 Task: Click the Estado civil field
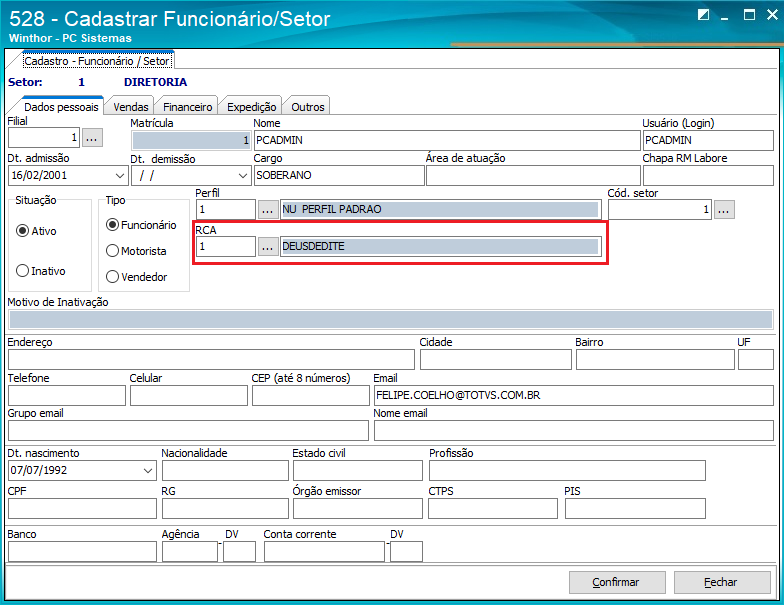pos(358,470)
